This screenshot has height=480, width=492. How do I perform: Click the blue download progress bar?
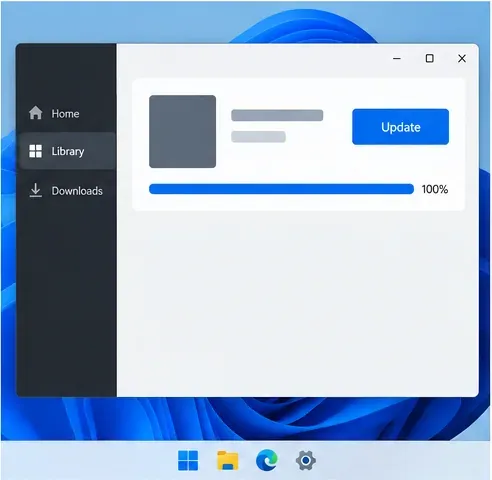click(281, 189)
